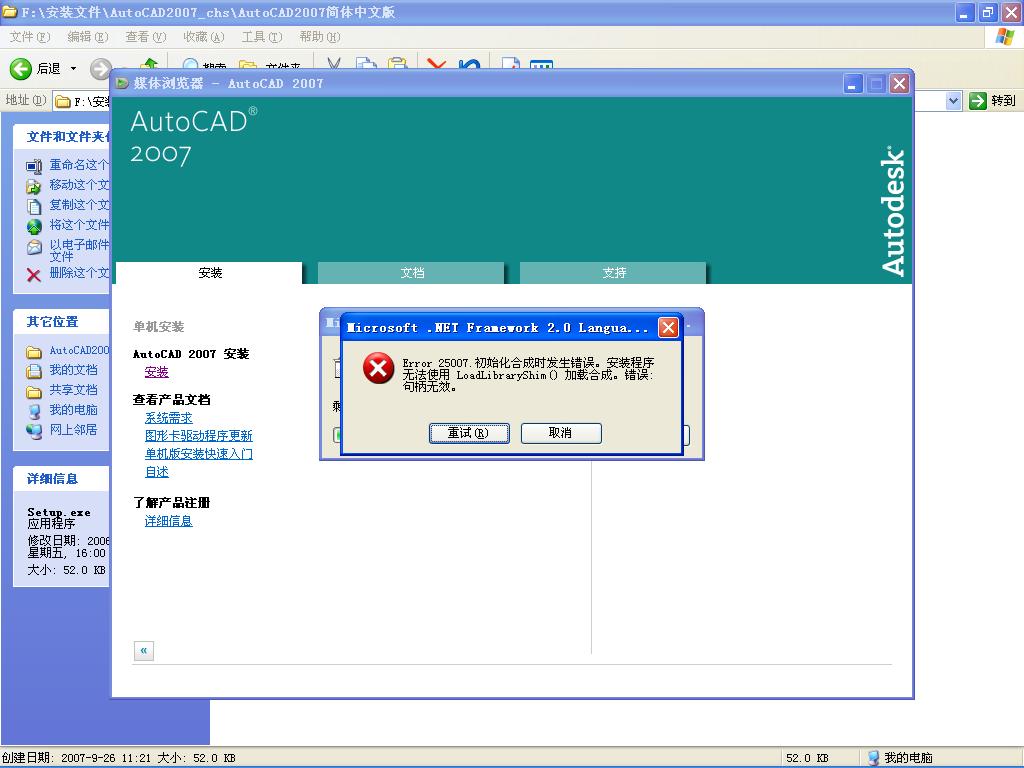The width and height of the screenshot is (1024, 768).
Task: Click the e-mail this file icon
Action: point(34,248)
